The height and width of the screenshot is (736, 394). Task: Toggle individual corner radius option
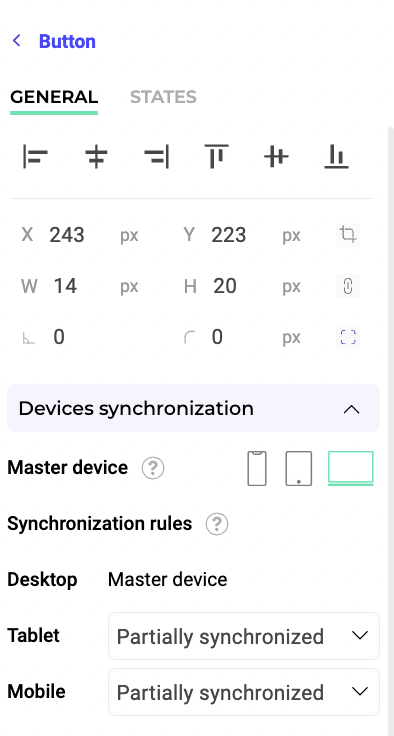coord(348,337)
